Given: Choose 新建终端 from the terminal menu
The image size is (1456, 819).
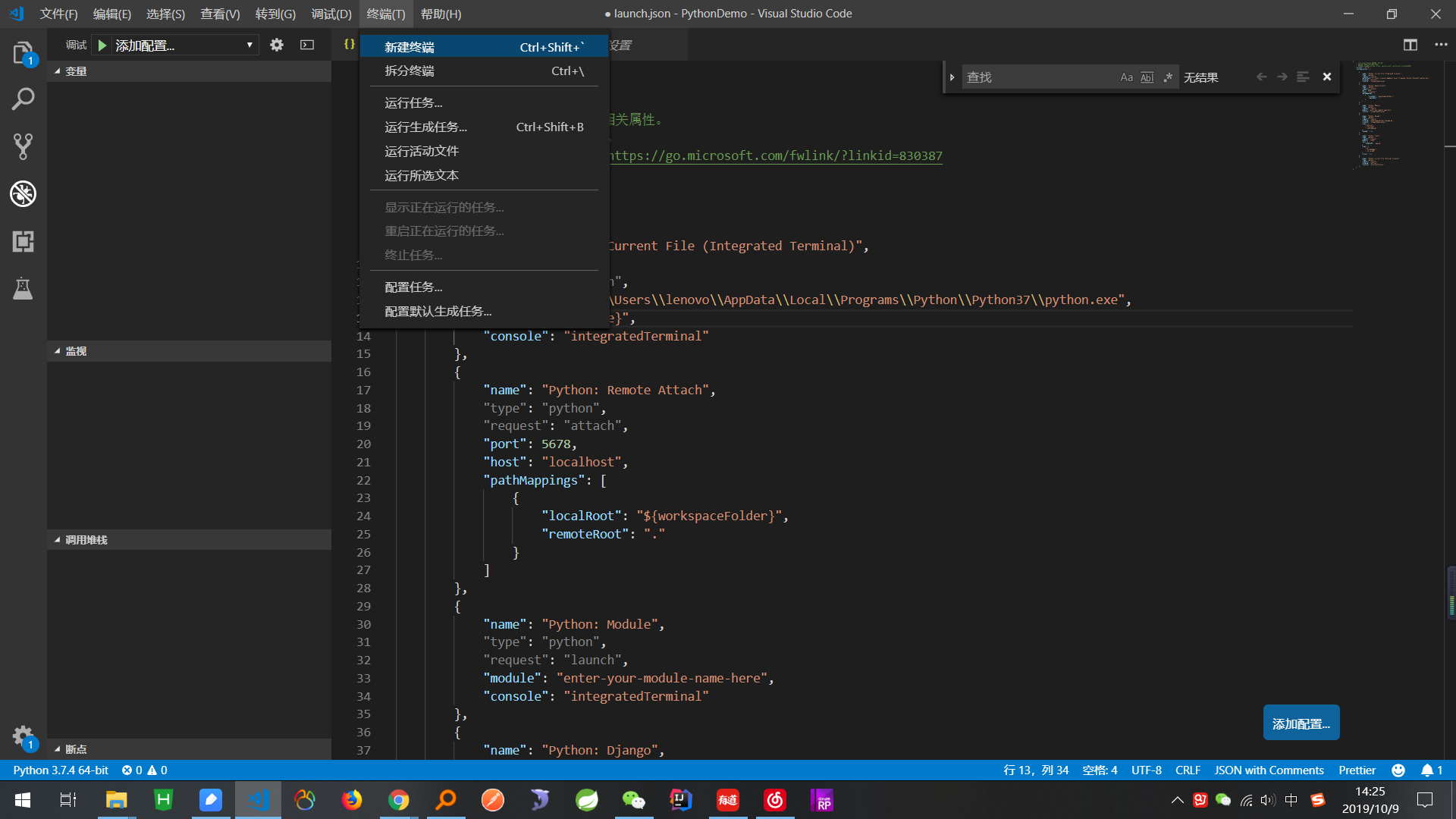Looking at the screenshot, I should click(484, 47).
